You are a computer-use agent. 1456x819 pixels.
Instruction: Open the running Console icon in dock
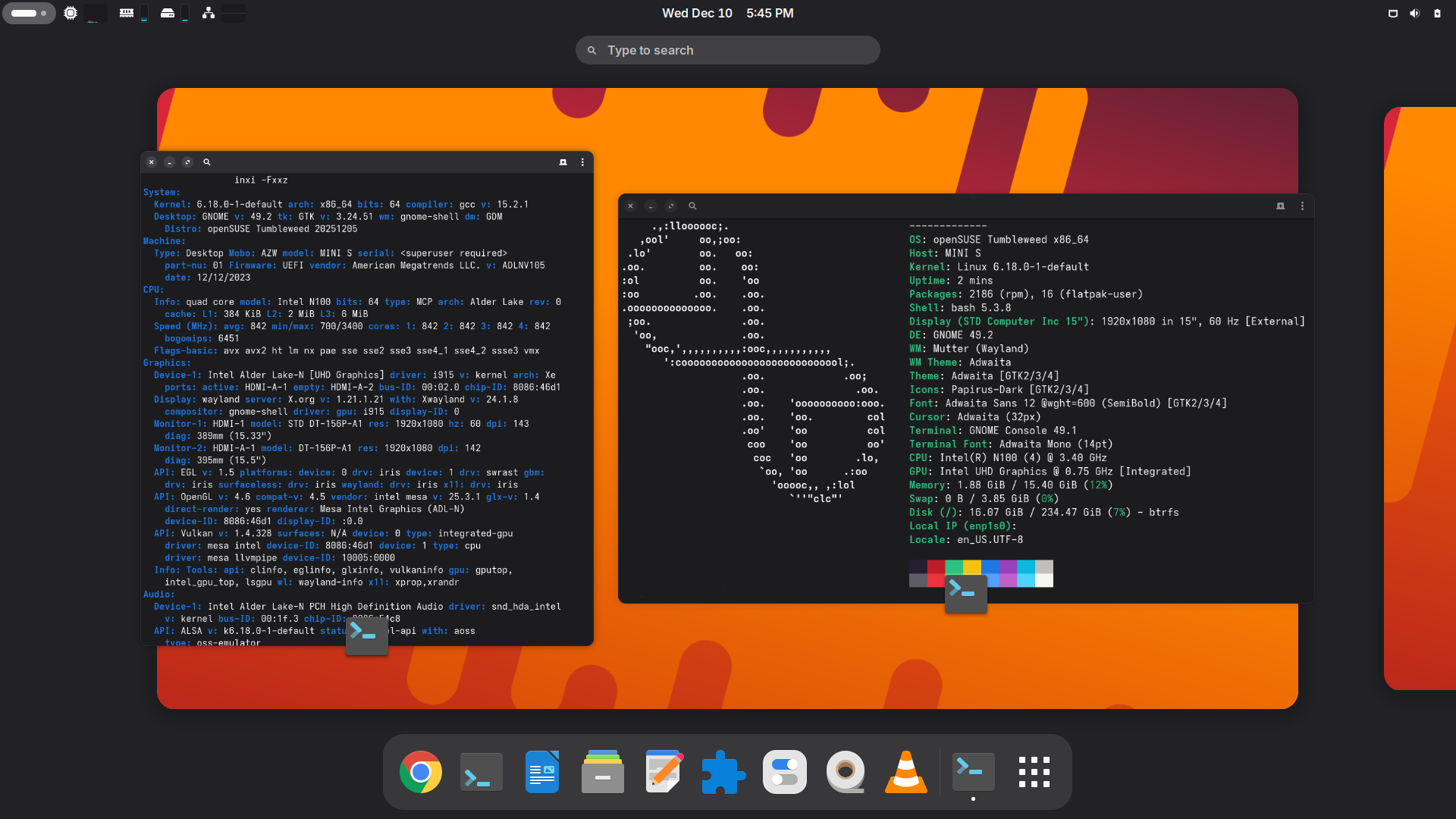973,772
